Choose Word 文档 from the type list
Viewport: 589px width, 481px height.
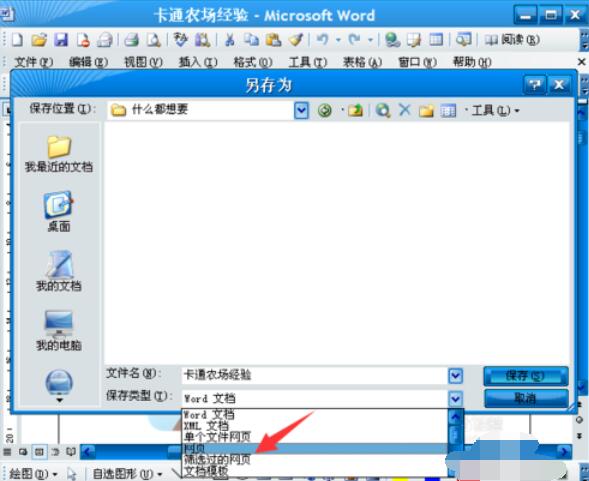(x=315, y=415)
